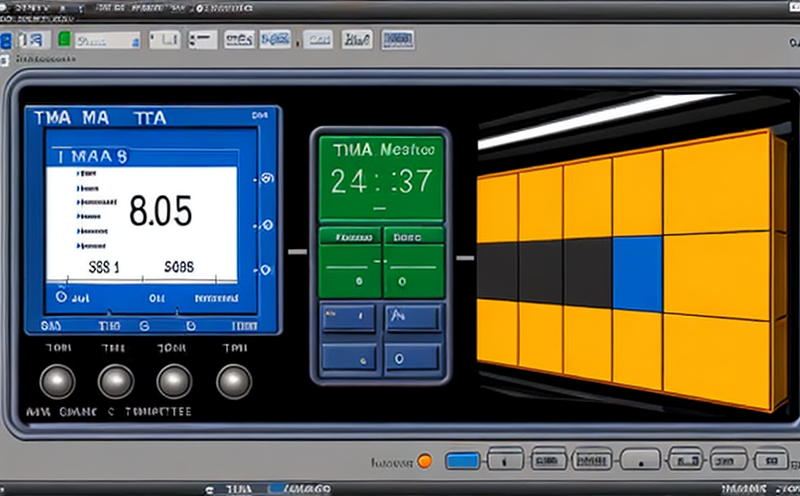Click the second round knob from the left

pyautogui.click(x=116, y=382)
